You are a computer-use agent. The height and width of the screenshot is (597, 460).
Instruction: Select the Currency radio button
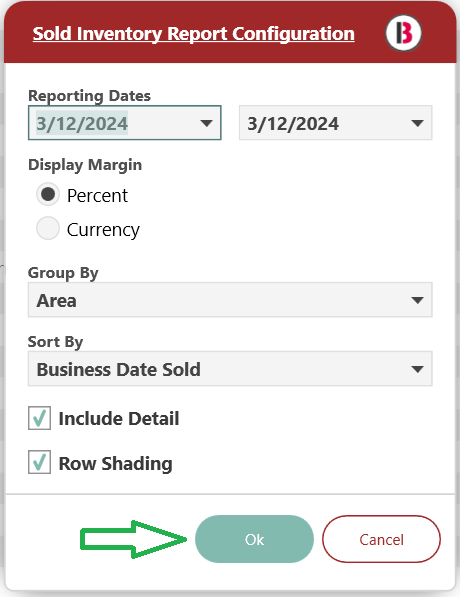48,228
